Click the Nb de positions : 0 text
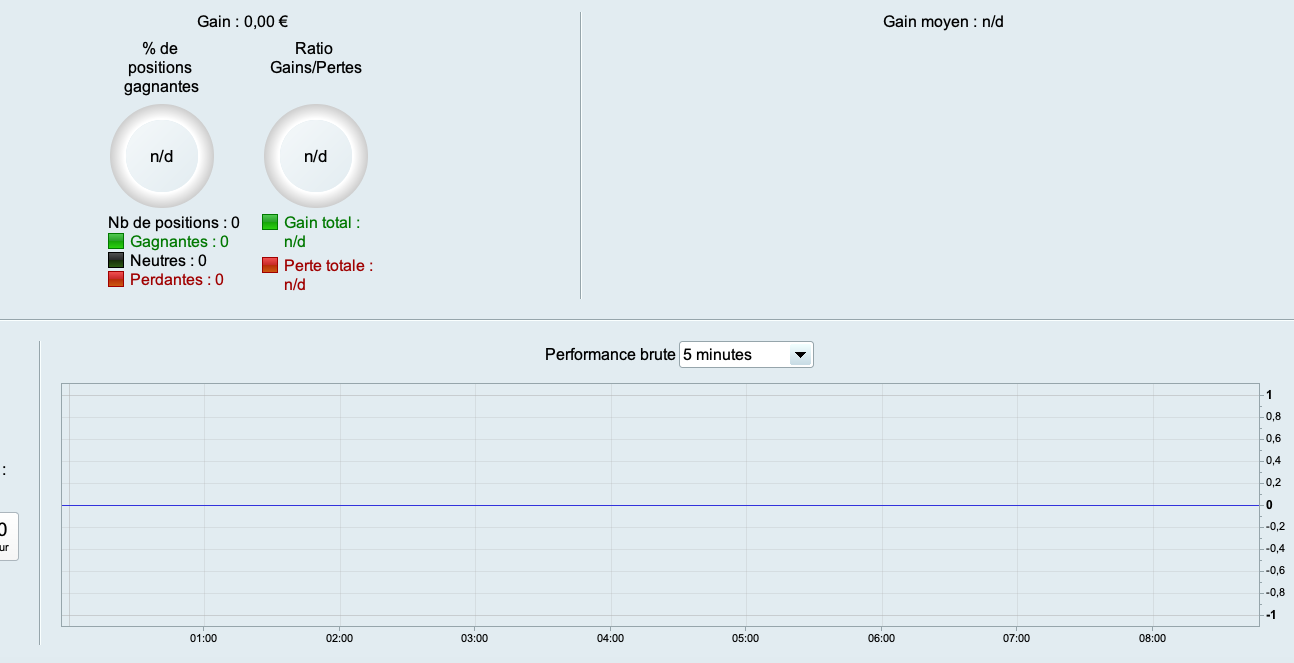 click(174, 222)
